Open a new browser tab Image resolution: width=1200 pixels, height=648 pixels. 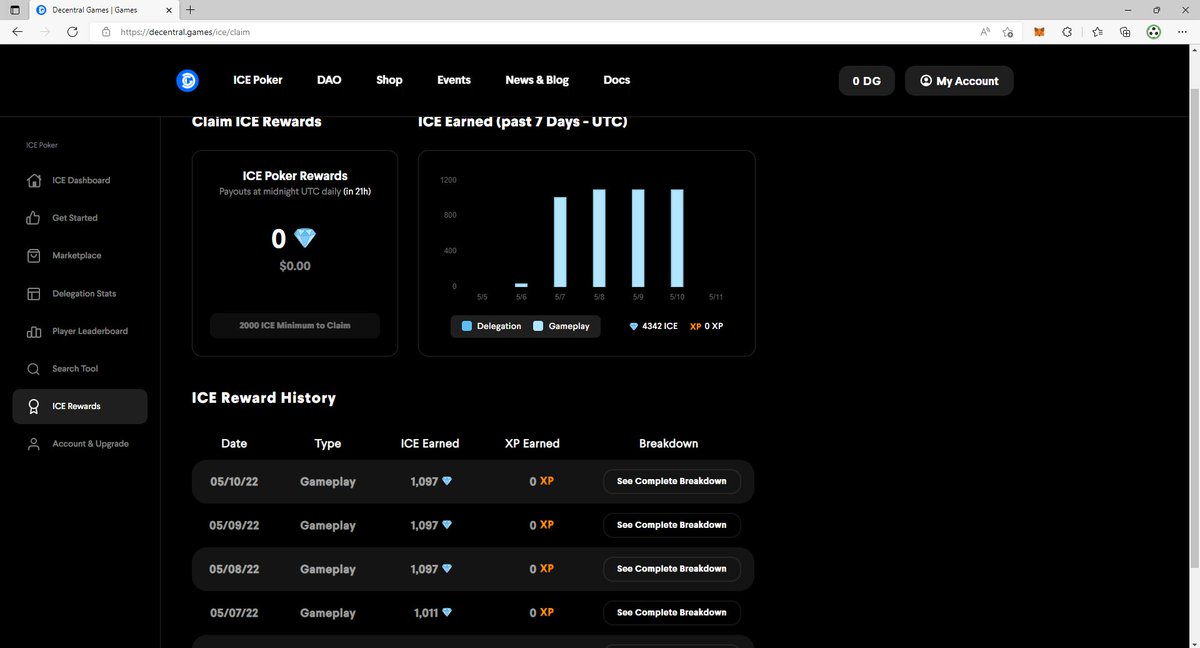(x=190, y=9)
